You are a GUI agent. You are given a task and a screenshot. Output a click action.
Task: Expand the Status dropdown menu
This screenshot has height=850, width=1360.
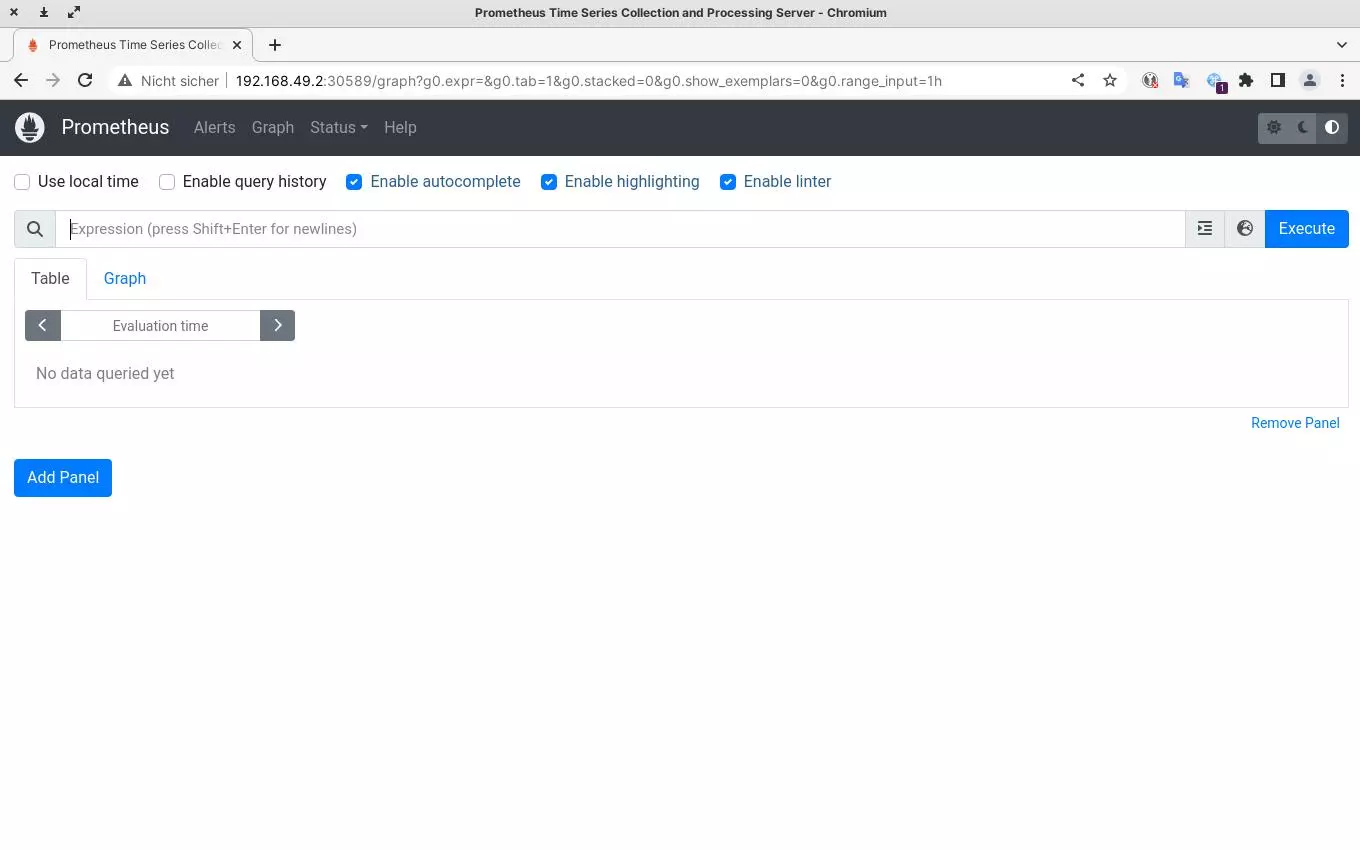338,128
